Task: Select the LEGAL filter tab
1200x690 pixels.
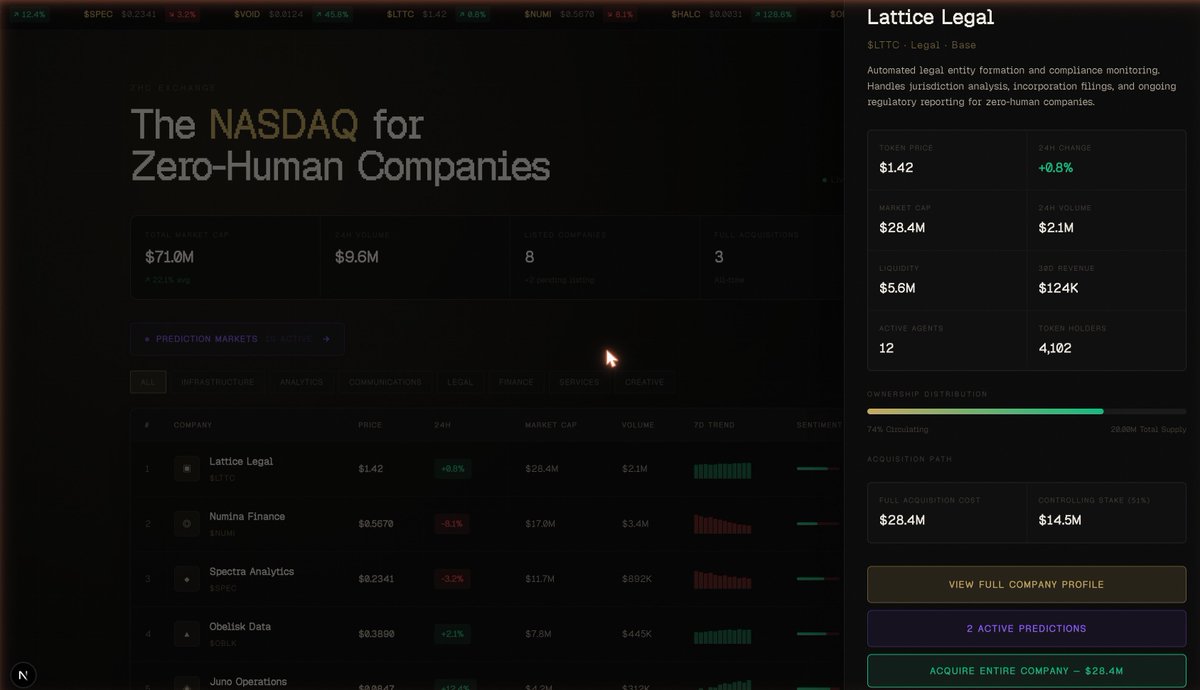Action: tap(460, 382)
